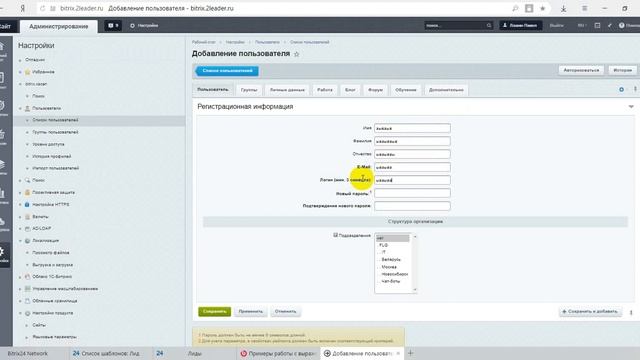Collapse the Регистрационная информация section arrow
640x360 pixels.
pos(631,107)
